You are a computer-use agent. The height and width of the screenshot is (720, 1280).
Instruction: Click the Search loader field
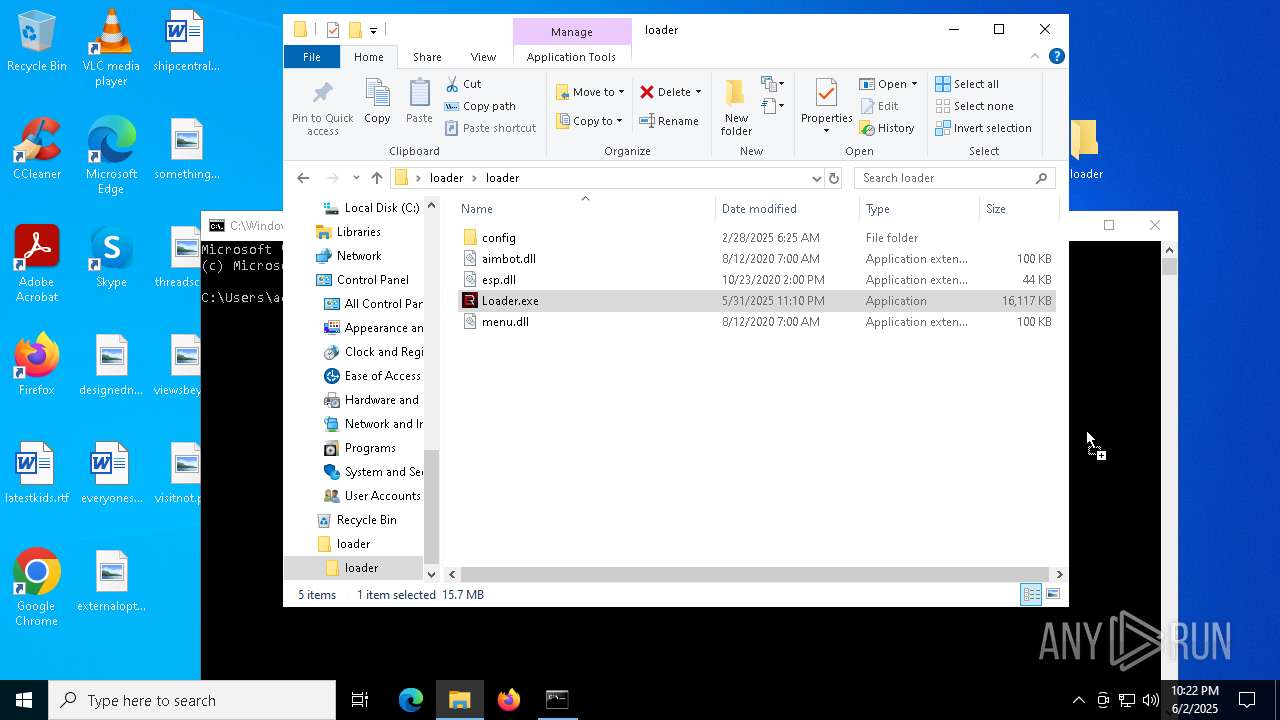point(955,178)
